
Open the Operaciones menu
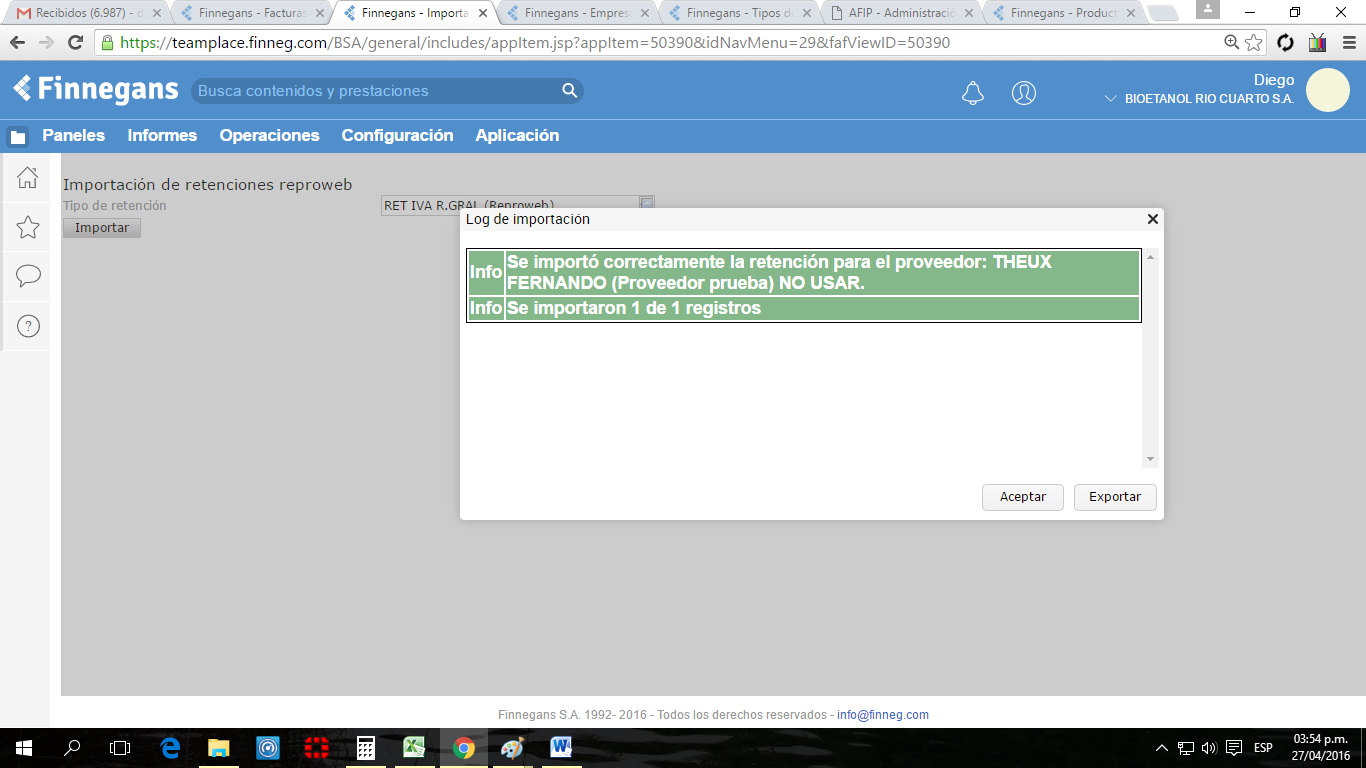270,136
